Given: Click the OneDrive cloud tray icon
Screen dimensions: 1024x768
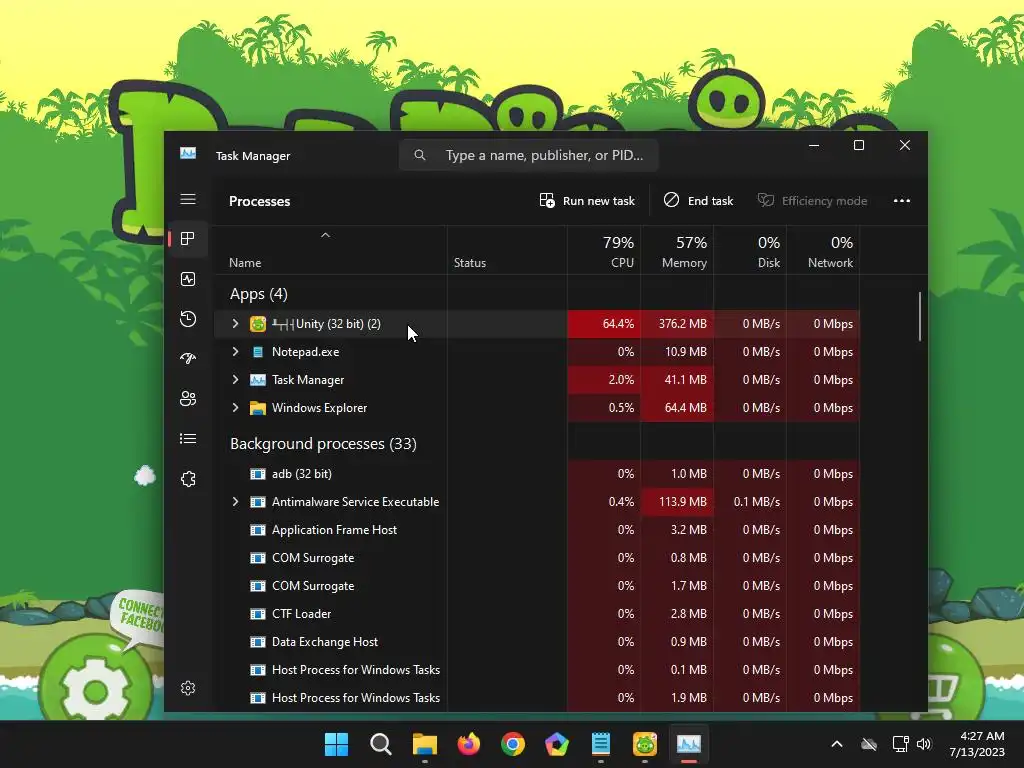Looking at the screenshot, I should (x=869, y=744).
